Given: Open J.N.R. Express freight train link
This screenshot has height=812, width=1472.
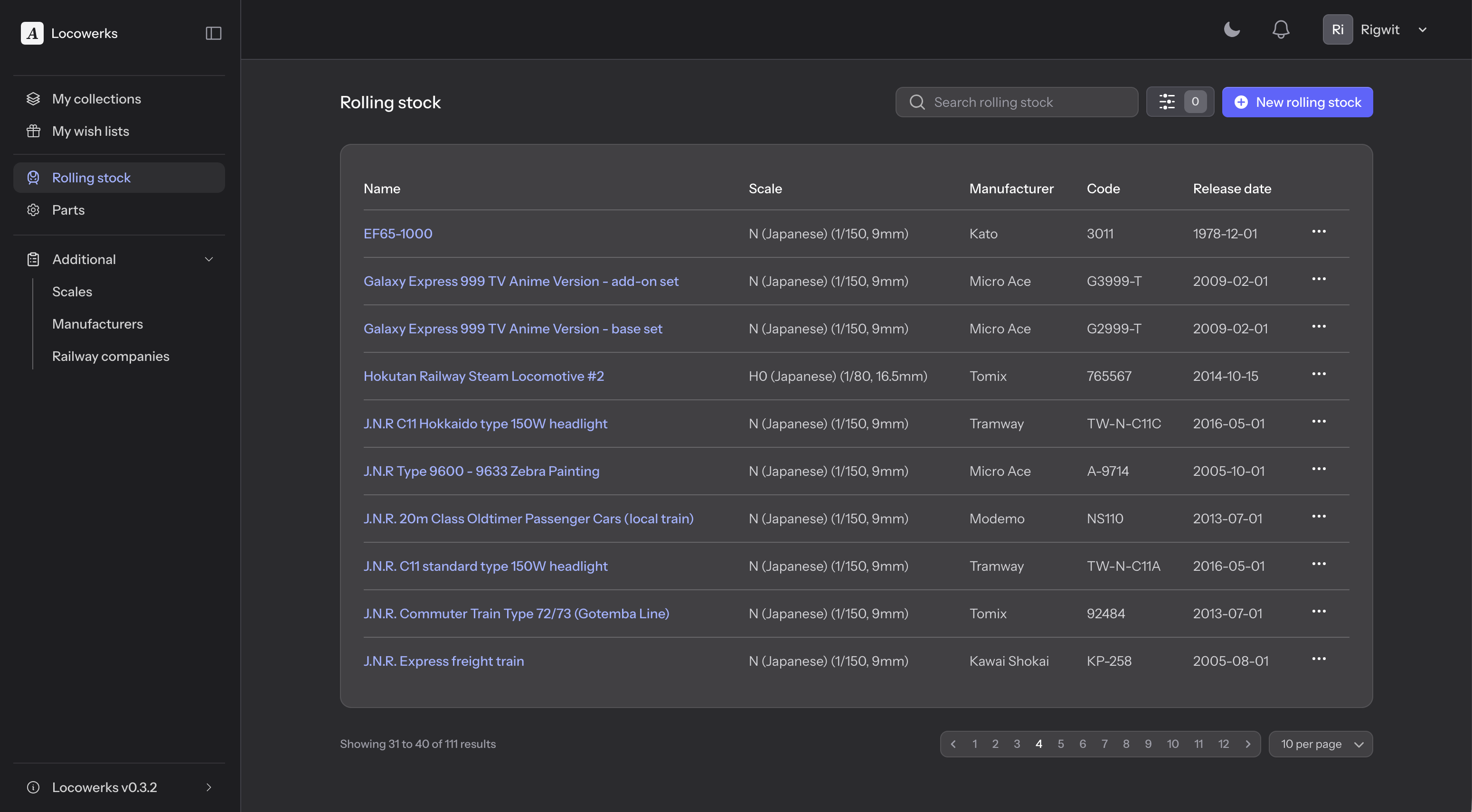Looking at the screenshot, I should point(443,661).
